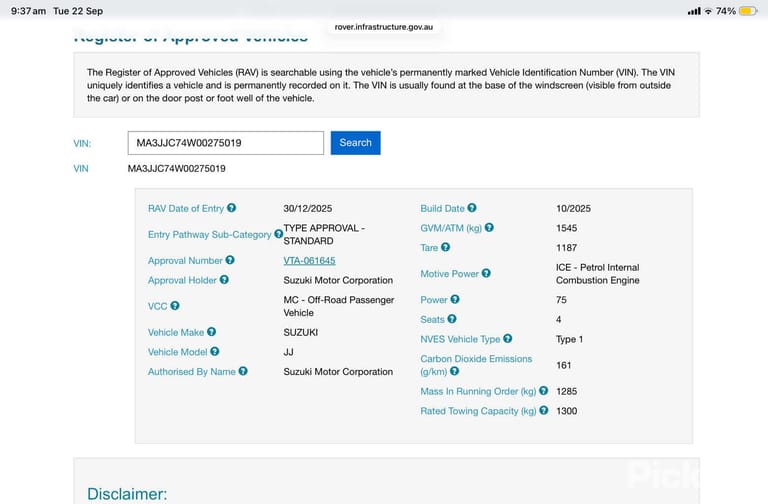768x504 pixels.
Task: Select the date value 30/12/2025
Action: [308, 208]
